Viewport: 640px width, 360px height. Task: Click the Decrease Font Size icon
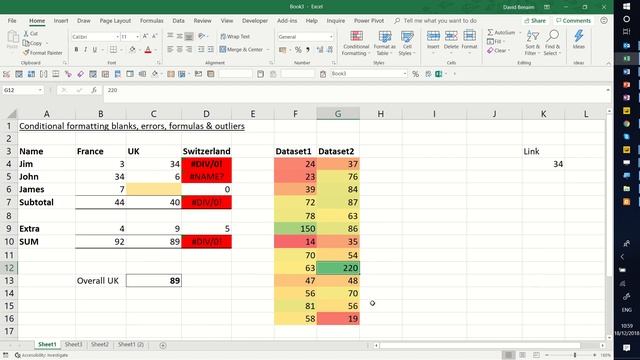[154, 37]
